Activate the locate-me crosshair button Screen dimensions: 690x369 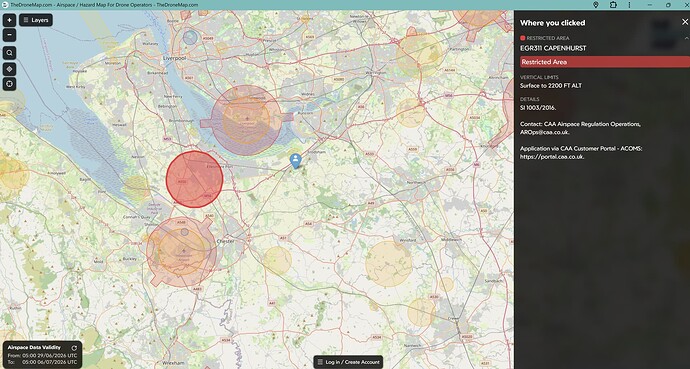(x=9, y=69)
